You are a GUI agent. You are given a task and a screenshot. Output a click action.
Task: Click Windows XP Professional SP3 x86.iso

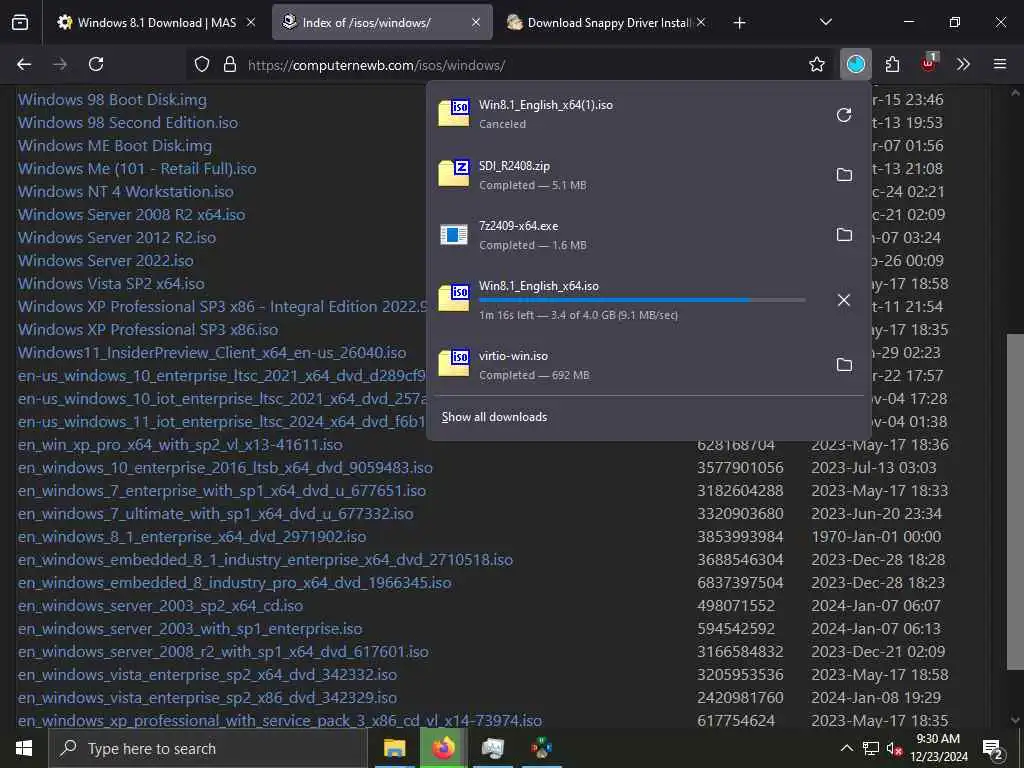(148, 329)
